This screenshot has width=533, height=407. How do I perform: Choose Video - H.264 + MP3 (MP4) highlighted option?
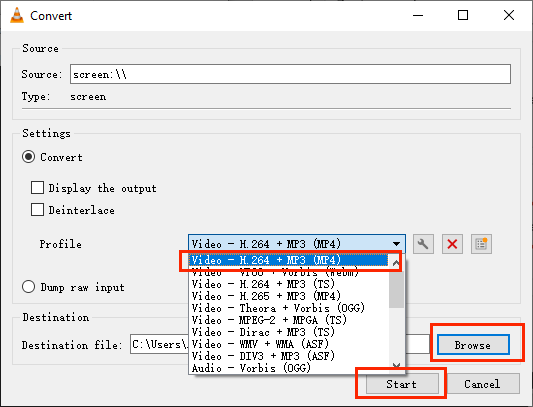tap(288, 260)
